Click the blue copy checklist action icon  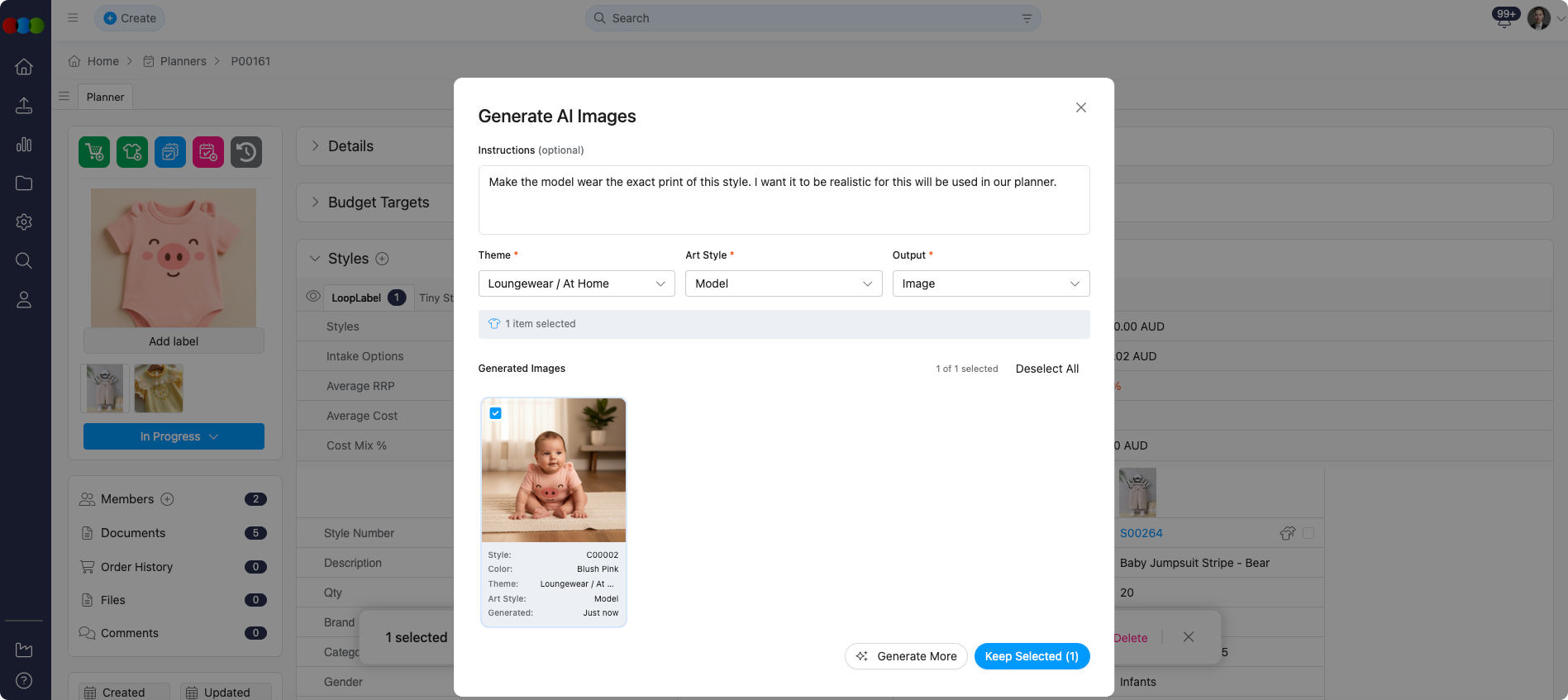(x=170, y=152)
